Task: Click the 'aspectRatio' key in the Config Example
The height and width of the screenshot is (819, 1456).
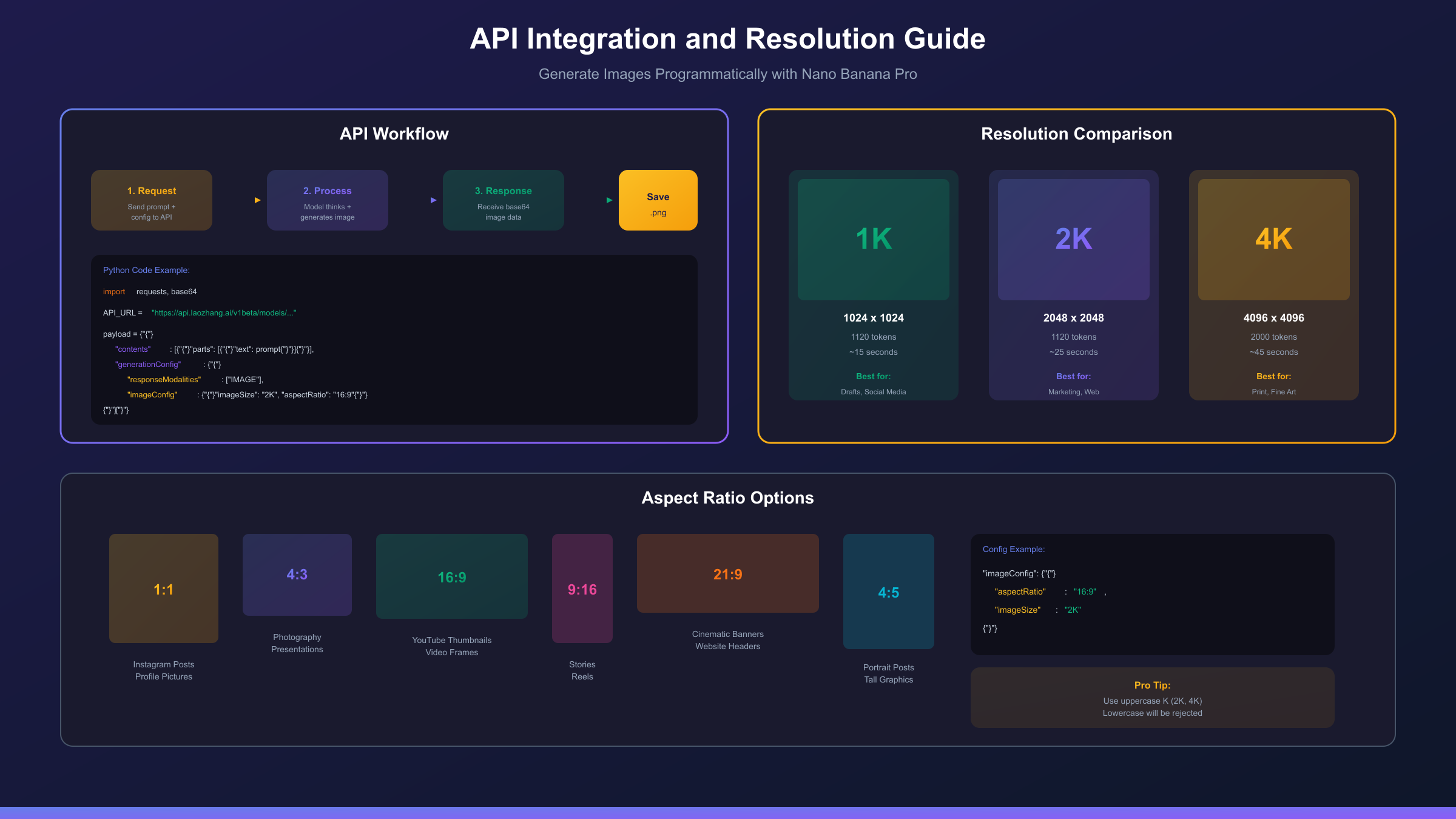Action: 1021,591
